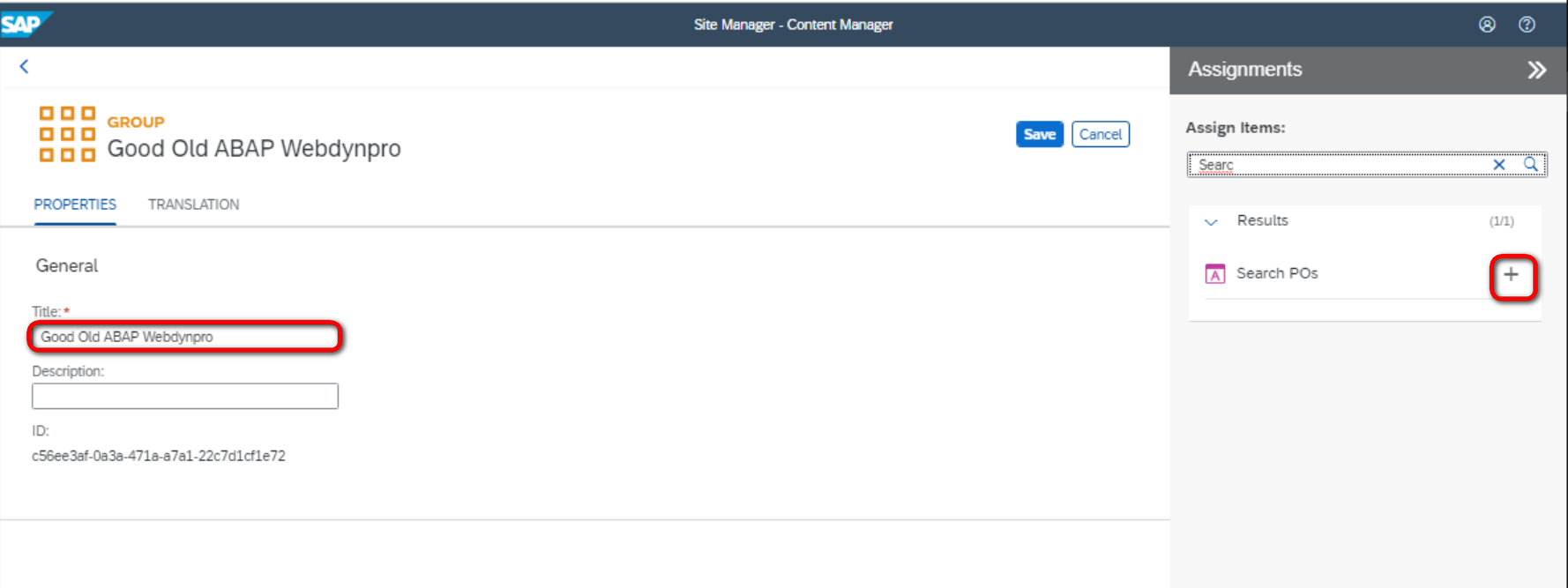Click the search magnifier icon
1568x588 pixels.
(x=1531, y=164)
